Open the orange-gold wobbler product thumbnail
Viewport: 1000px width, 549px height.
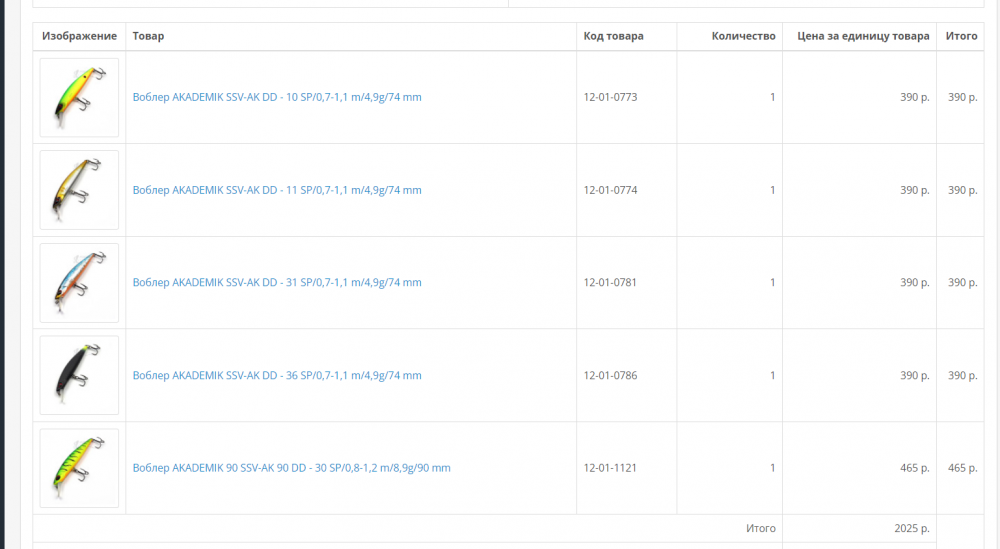tap(79, 190)
